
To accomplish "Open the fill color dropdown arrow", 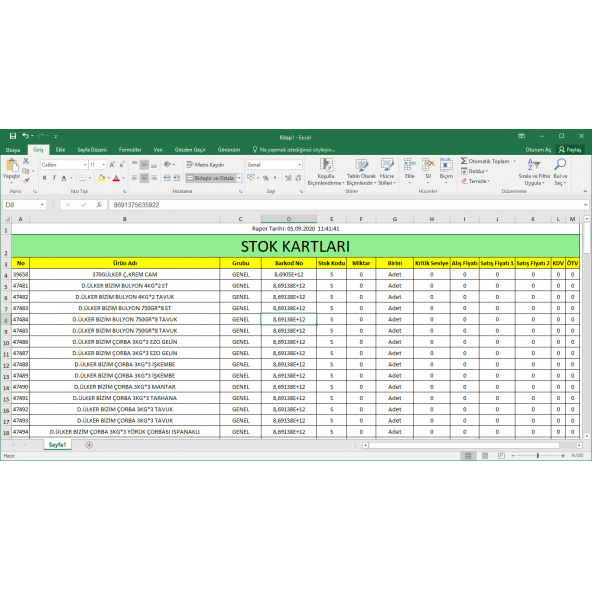I will click(108, 178).
